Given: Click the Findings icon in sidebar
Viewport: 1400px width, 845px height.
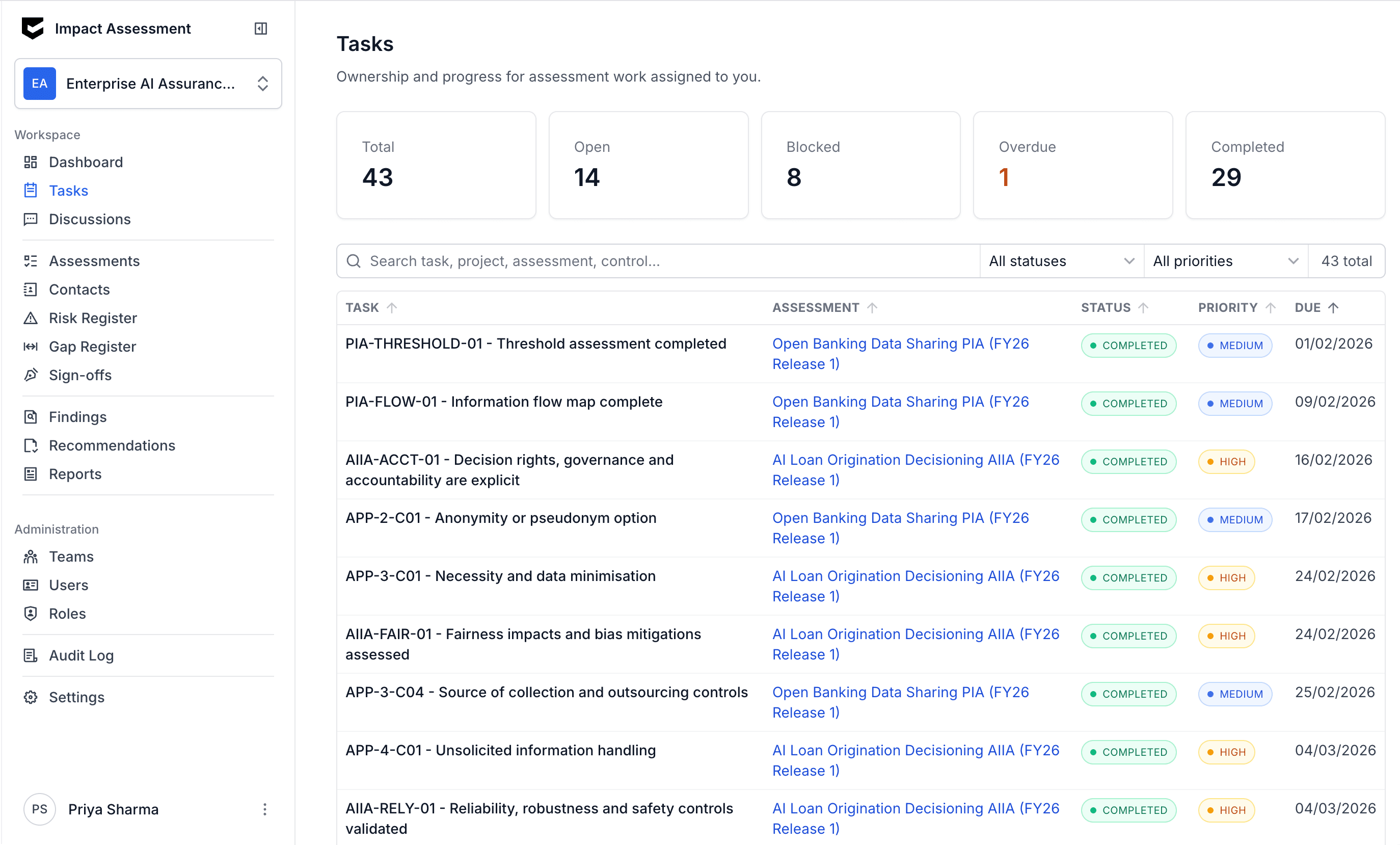Looking at the screenshot, I should pyautogui.click(x=31, y=417).
